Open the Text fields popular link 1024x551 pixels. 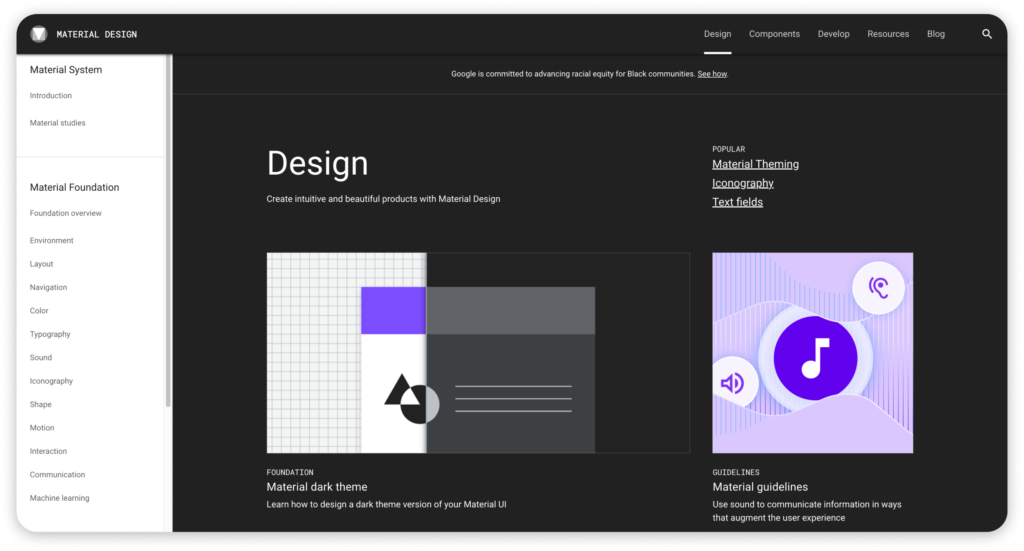click(x=737, y=202)
